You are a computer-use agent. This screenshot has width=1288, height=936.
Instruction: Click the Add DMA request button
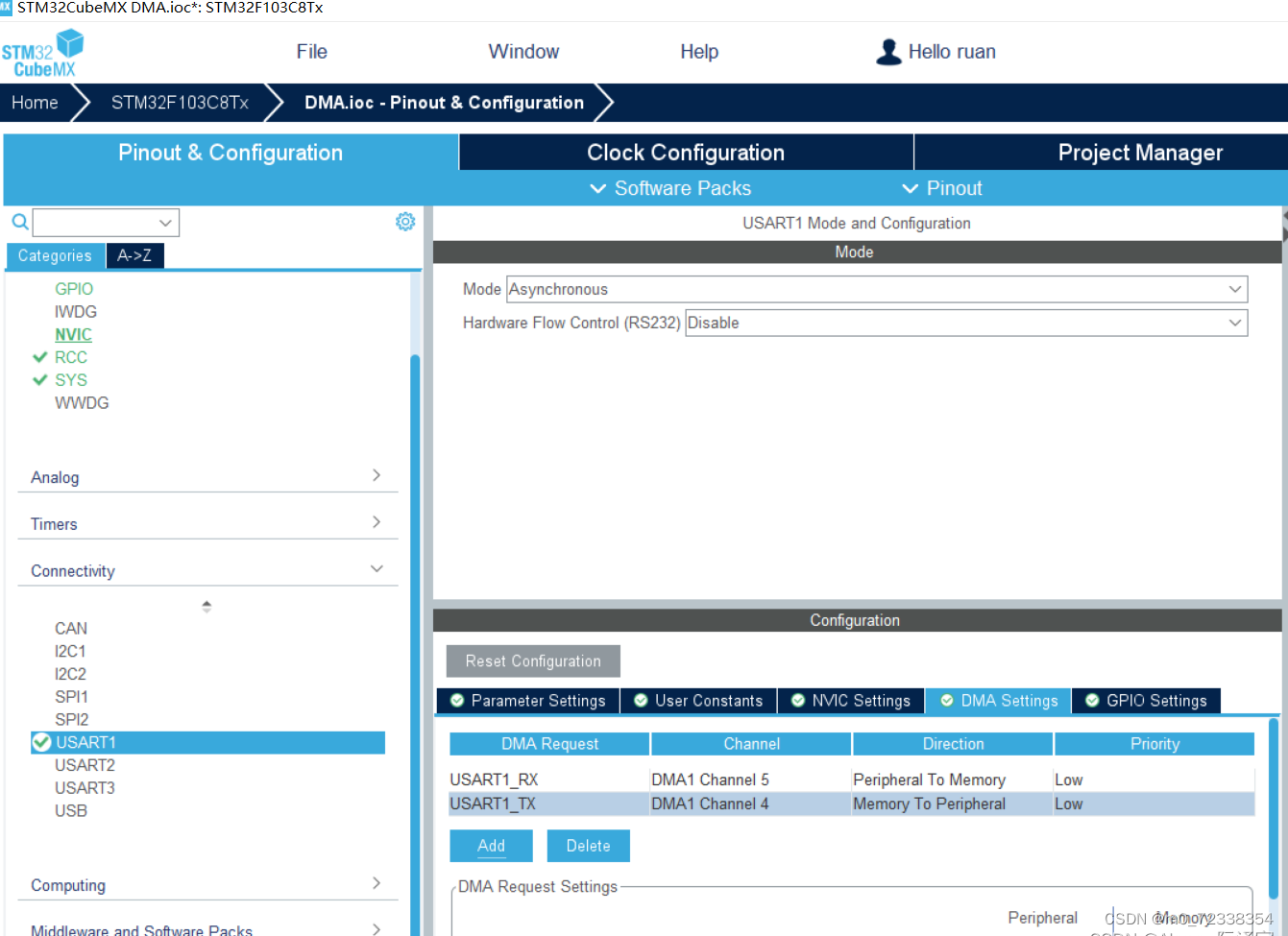491,846
